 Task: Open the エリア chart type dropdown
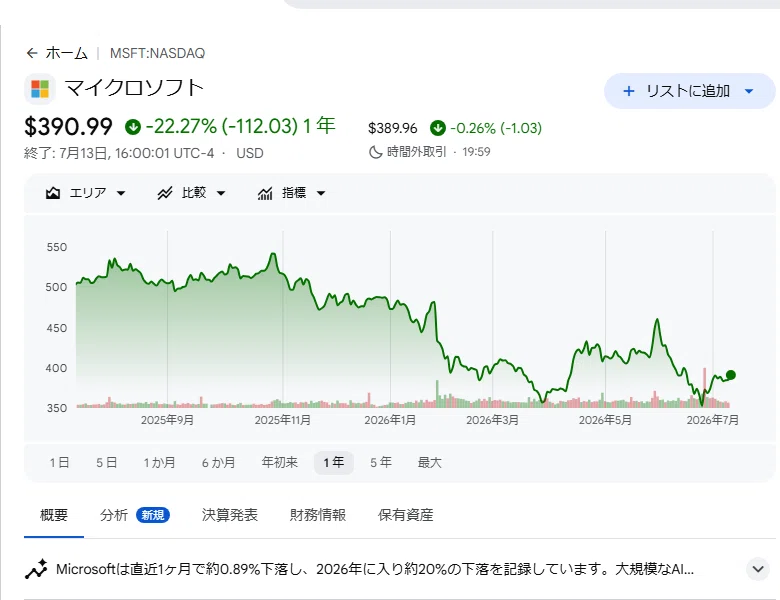coord(86,193)
